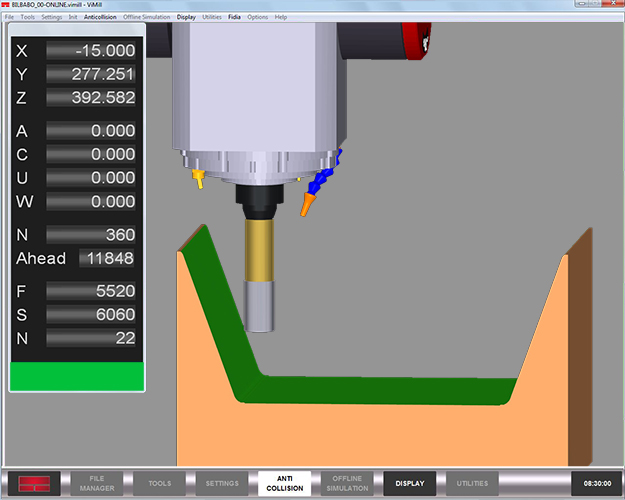Open the Tools bottom bar button
This screenshot has width=625, height=500.
[x=160, y=484]
